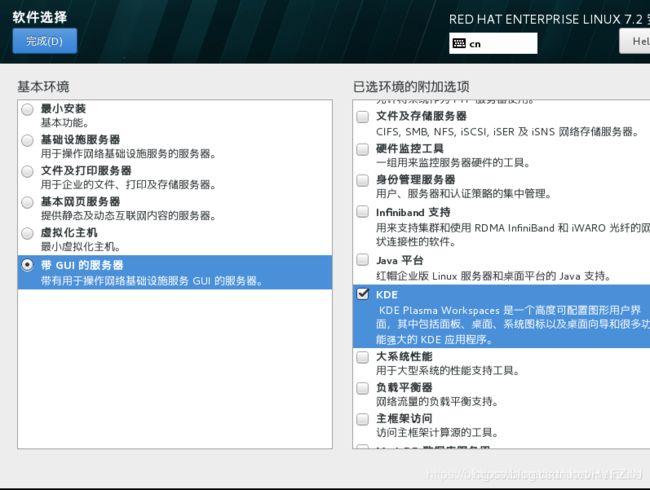Click the 虚拟化主机 environment label
The width and height of the screenshot is (650, 490).
tap(69, 233)
